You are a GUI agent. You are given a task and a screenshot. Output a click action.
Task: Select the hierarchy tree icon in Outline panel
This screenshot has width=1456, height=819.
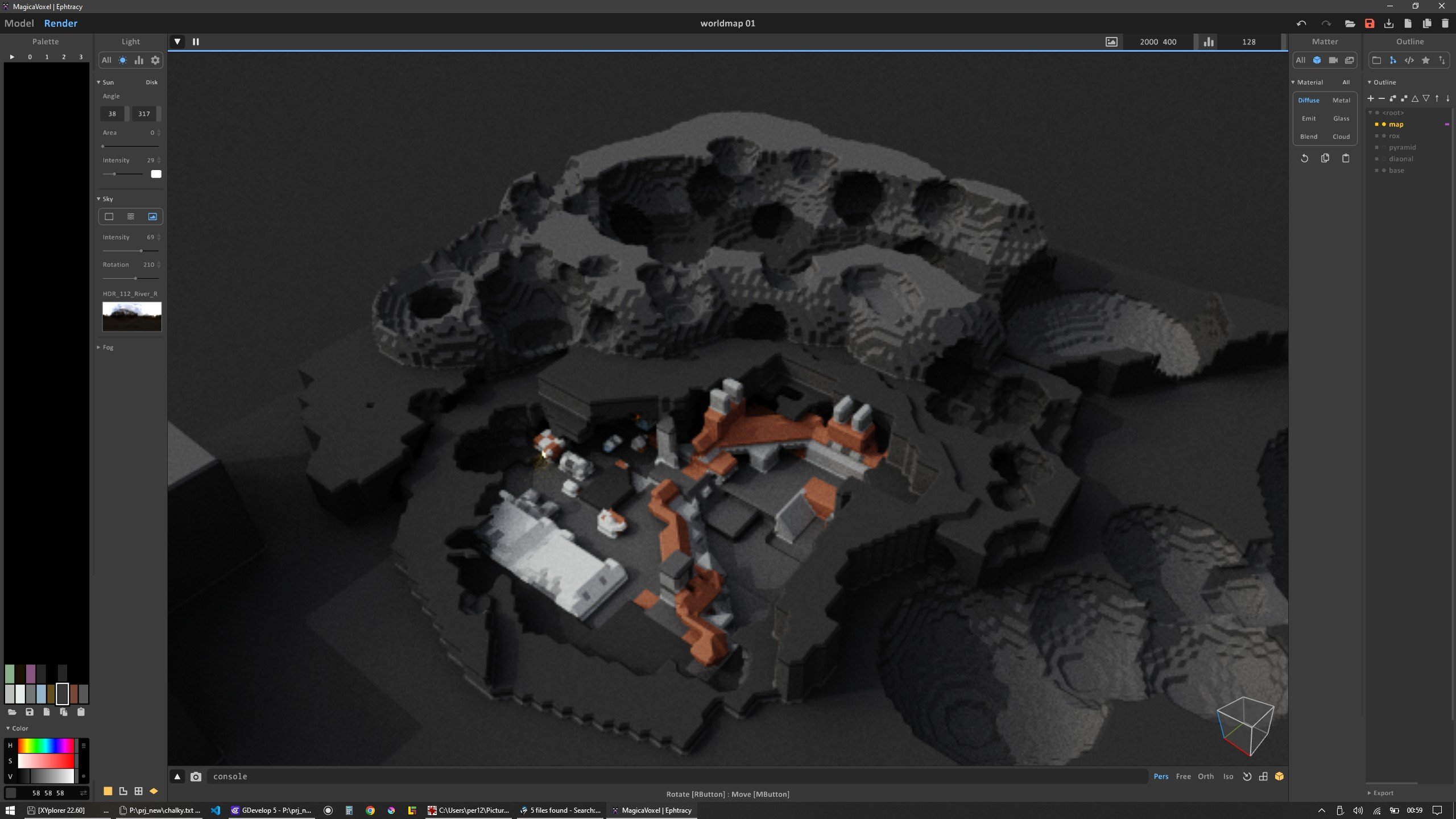1393,60
